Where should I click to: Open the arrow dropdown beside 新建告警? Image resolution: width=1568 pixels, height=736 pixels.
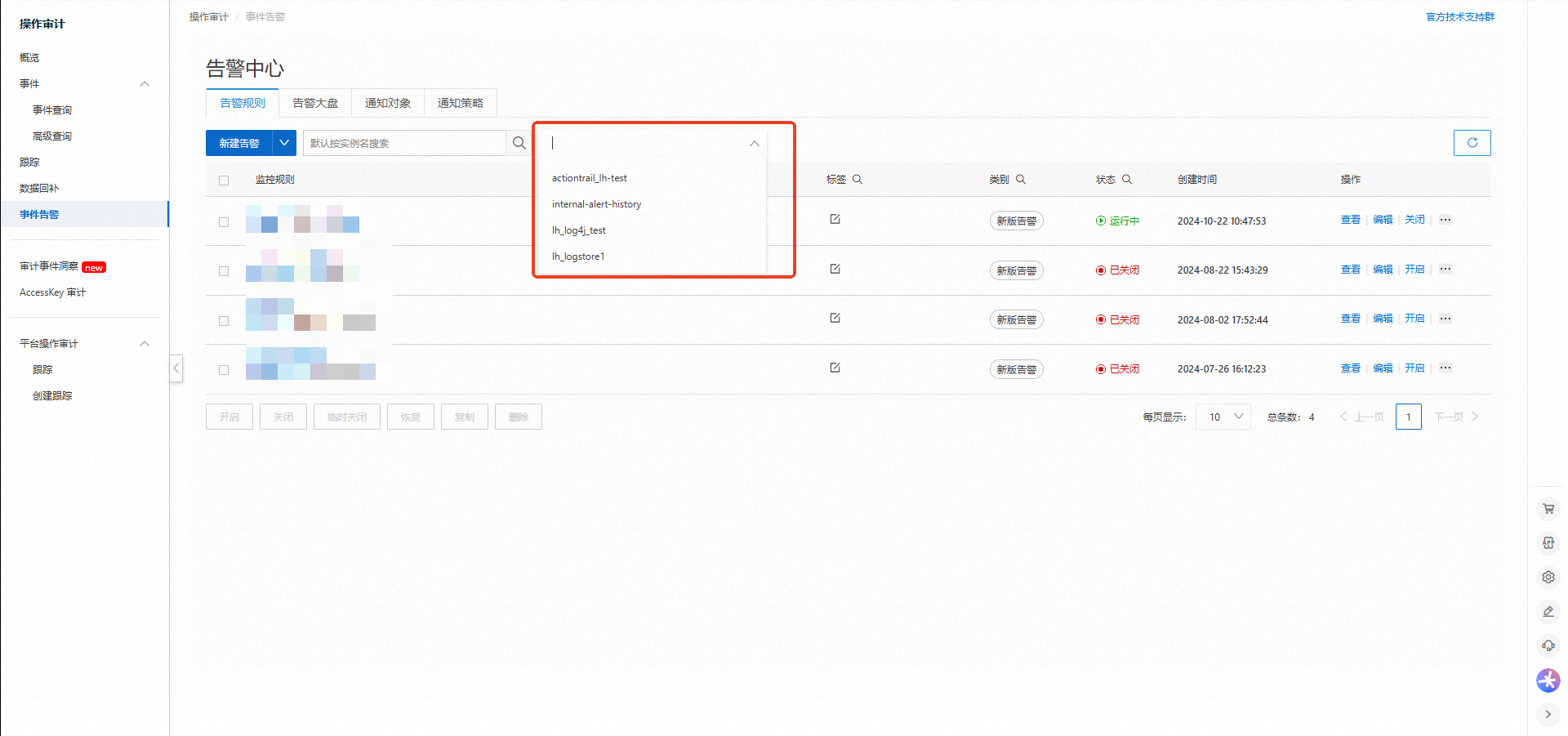[284, 143]
